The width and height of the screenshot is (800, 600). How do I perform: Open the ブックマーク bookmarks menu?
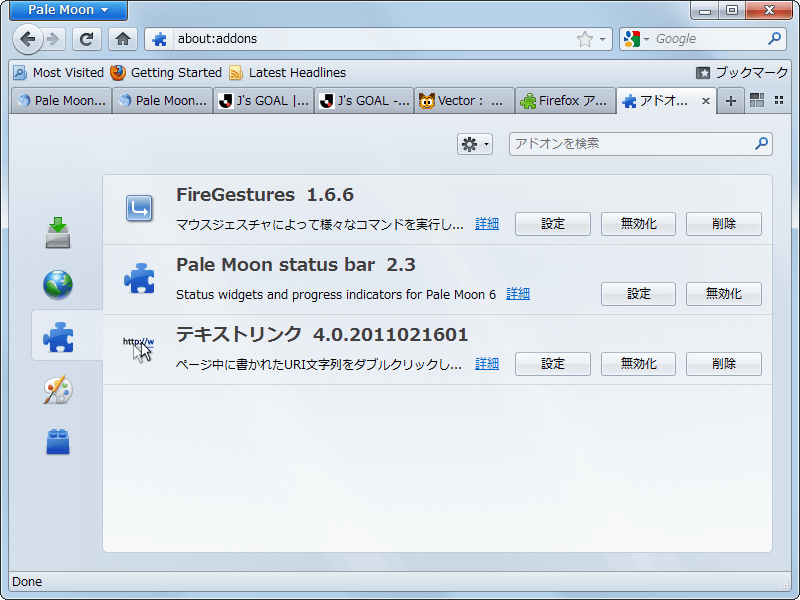tap(742, 72)
